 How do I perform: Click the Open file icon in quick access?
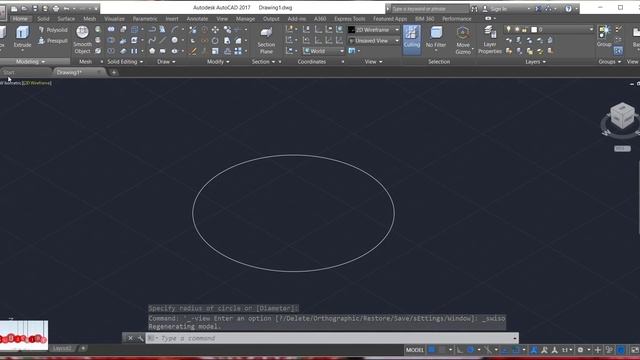(24, 8)
